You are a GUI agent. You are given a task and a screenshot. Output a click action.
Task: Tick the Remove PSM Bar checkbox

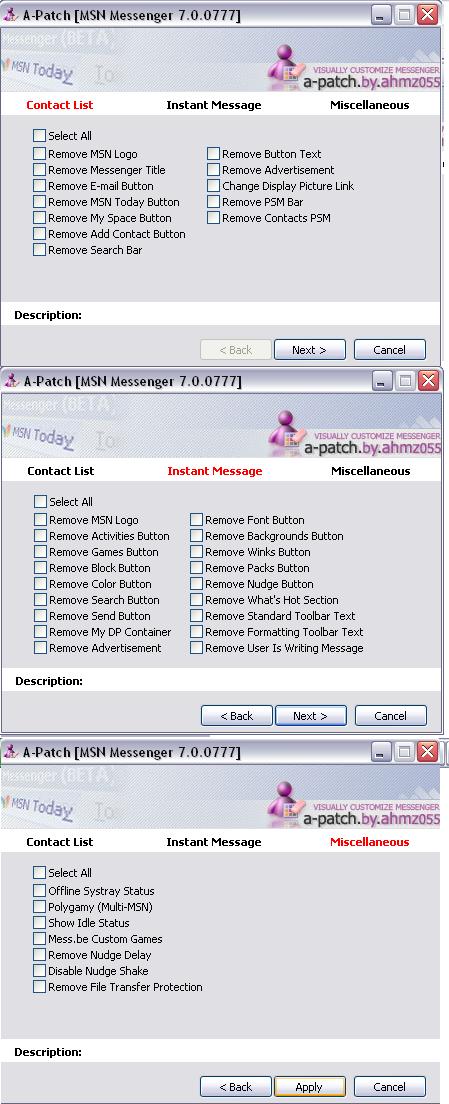[x=213, y=202]
